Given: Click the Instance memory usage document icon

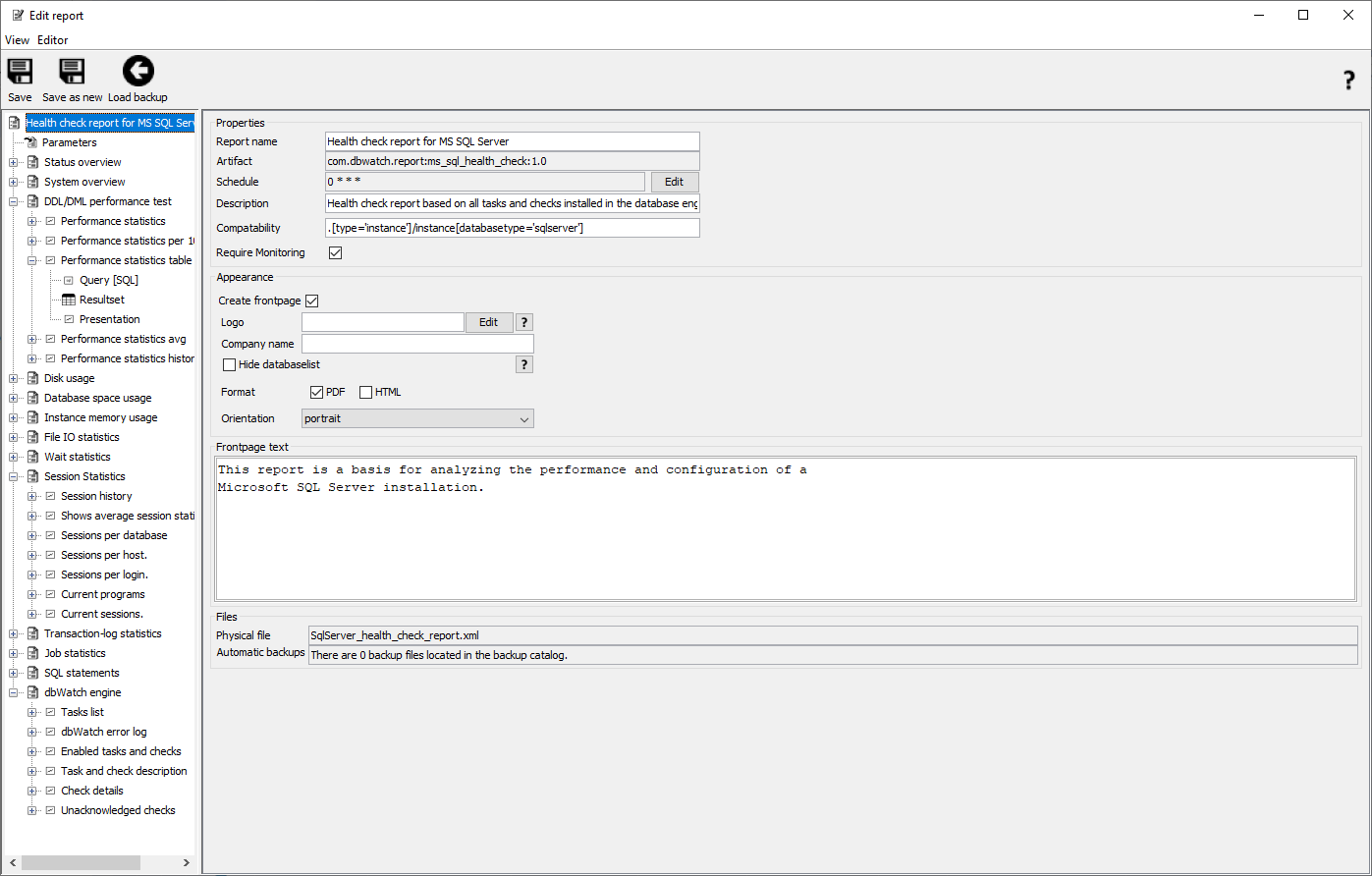Looking at the screenshot, I should coord(32,417).
